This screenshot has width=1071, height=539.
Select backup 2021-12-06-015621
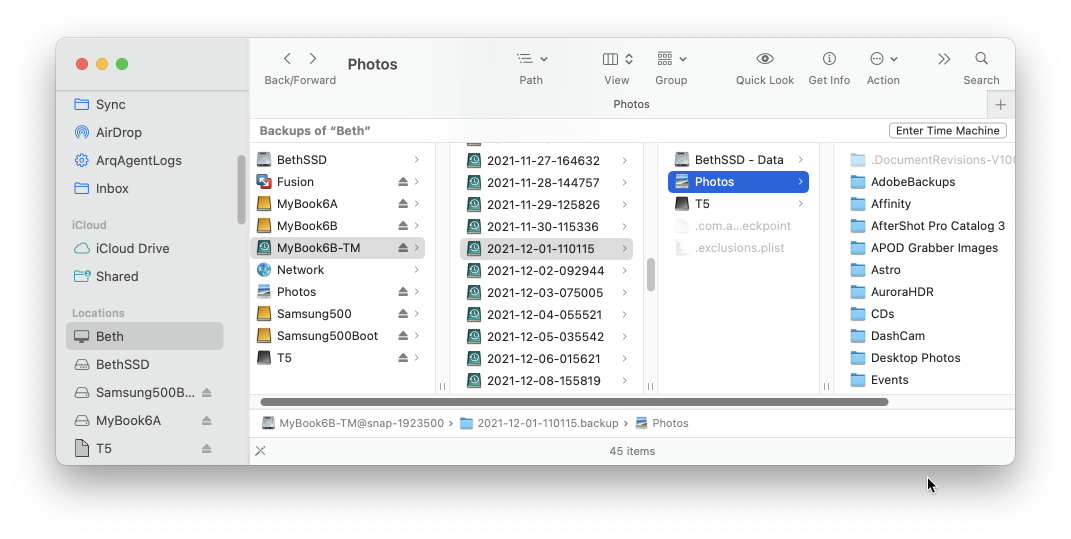tap(546, 359)
